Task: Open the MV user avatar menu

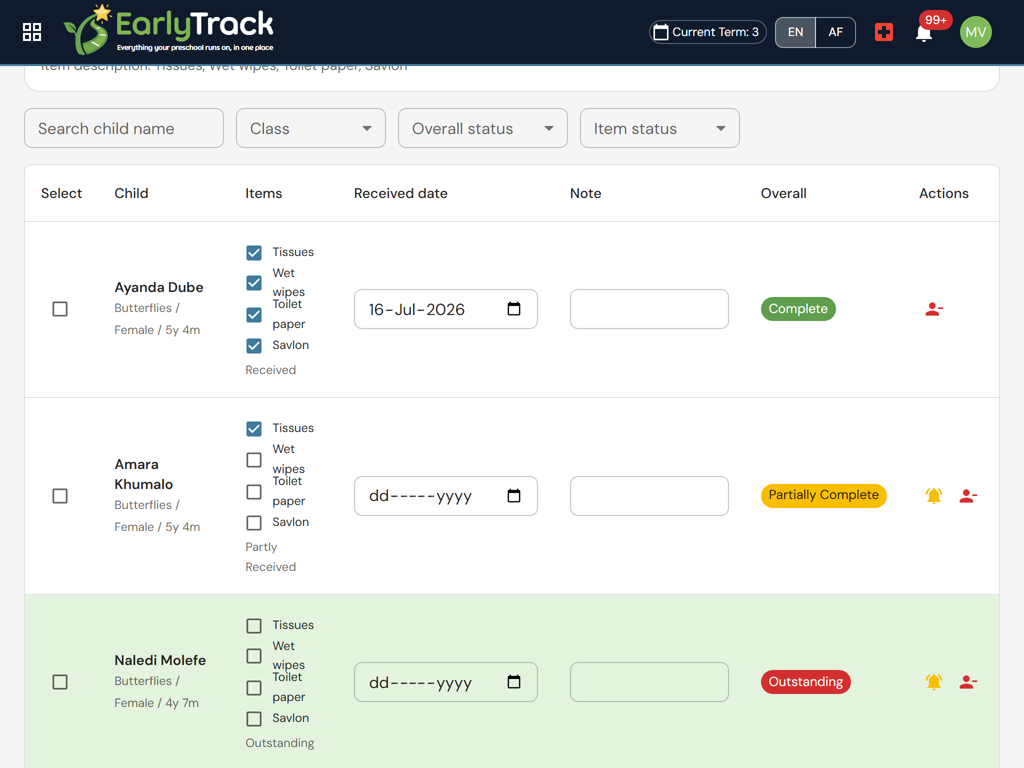Action: tap(976, 32)
